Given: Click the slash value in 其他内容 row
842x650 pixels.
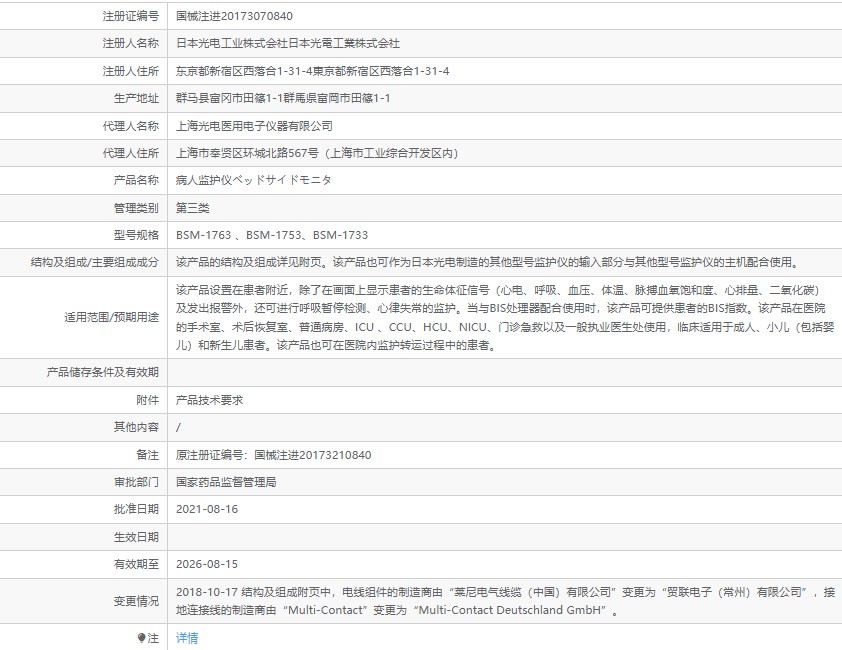Looking at the screenshot, I should coord(178,428).
